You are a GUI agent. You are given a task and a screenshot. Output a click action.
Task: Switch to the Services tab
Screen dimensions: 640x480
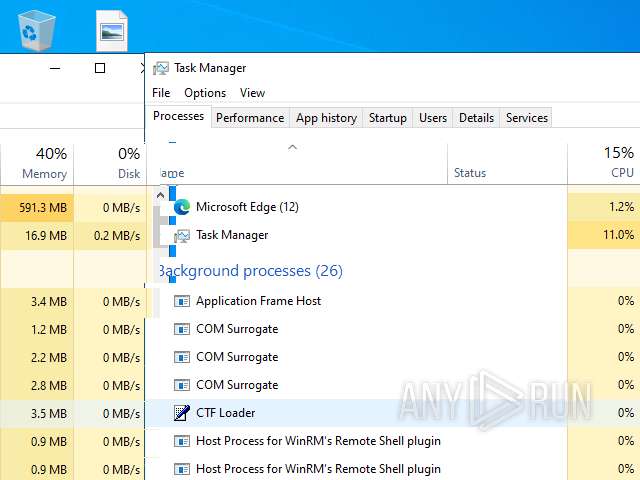tap(527, 118)
